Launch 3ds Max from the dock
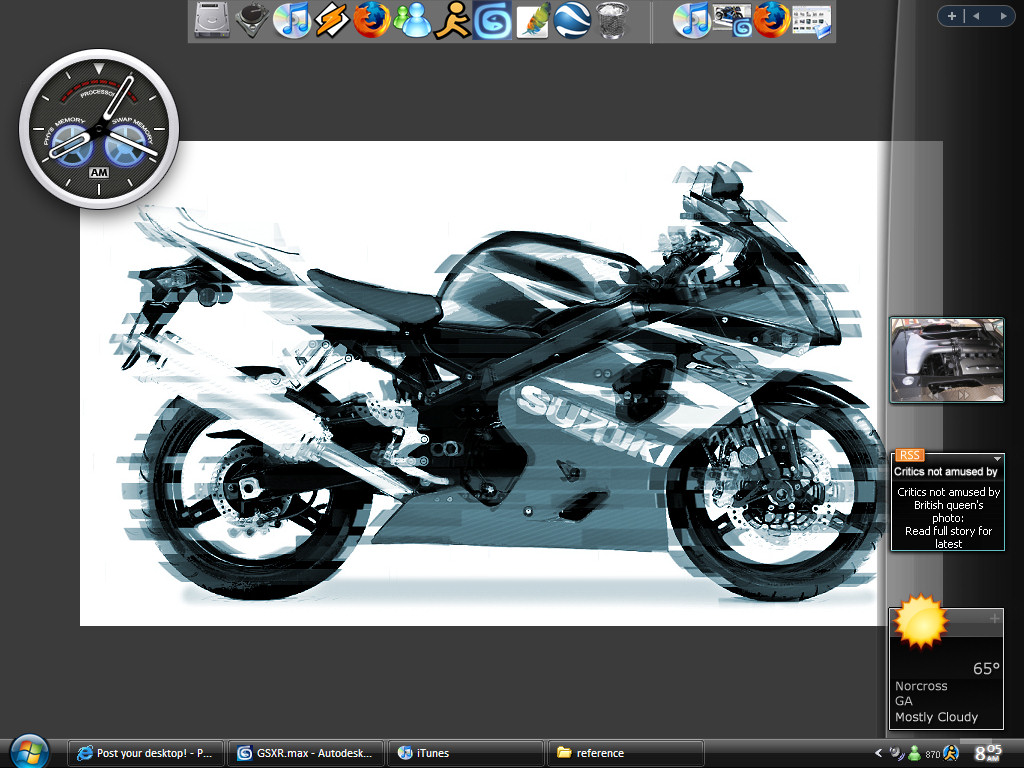Viewport: 1024px width, 768px height. 492,20
